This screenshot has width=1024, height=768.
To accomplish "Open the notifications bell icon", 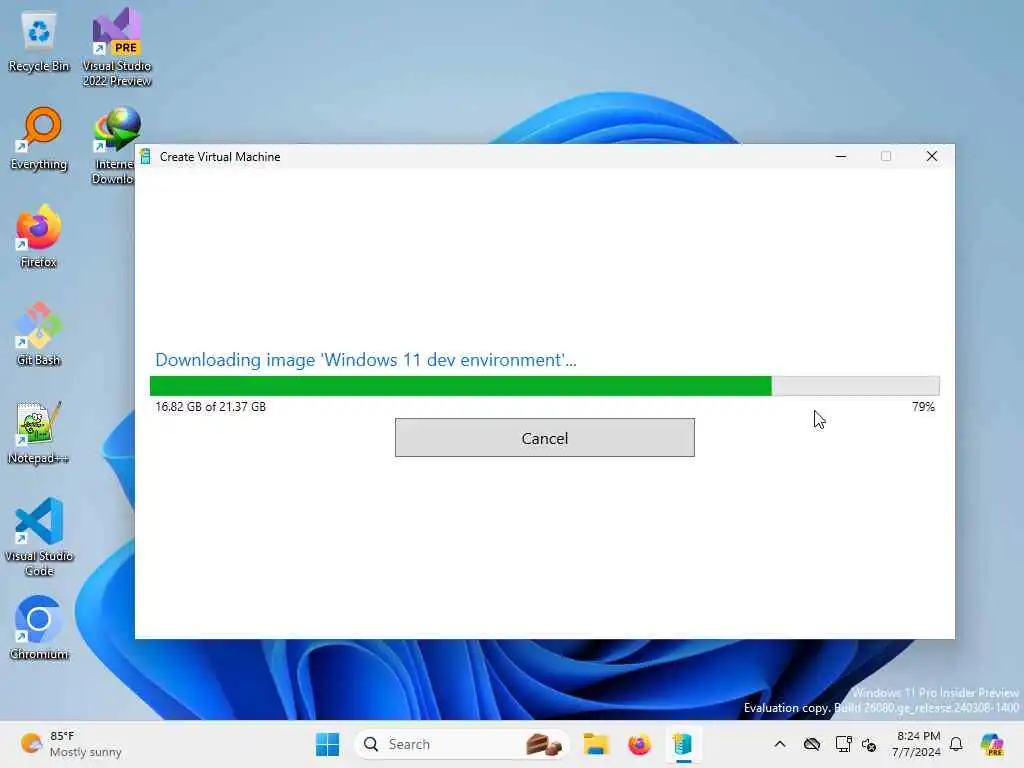I will 956,744.
